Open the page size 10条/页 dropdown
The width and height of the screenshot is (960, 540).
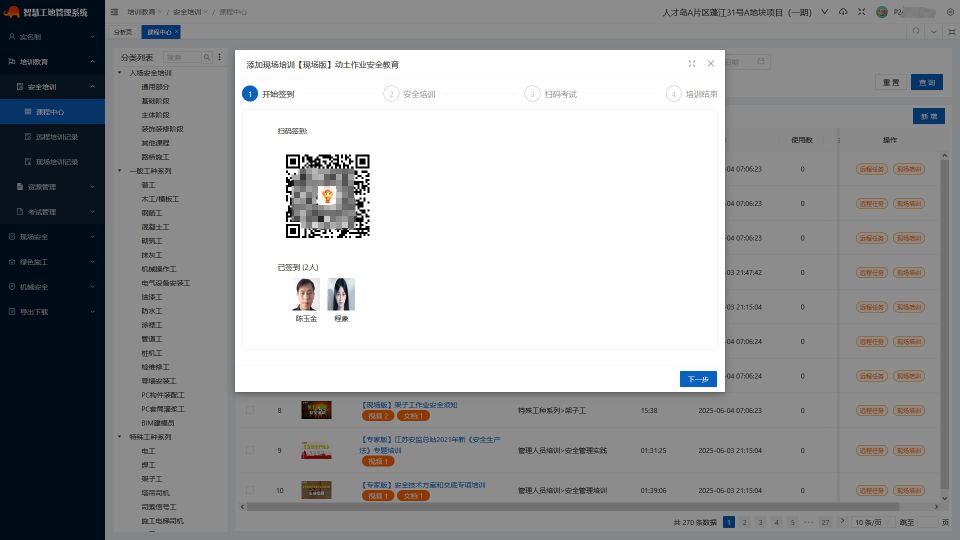(x=871, y=522)
